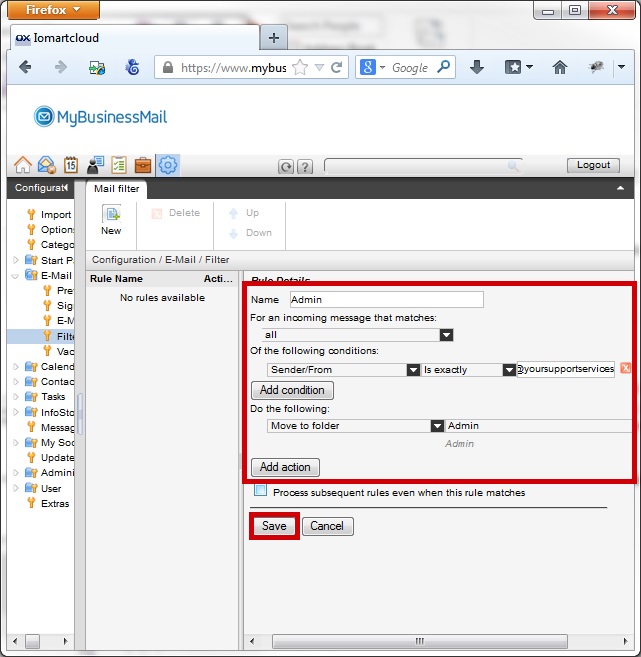Click the Add condition button
This screenshot has height=657, width=641.
pos(292,390)
